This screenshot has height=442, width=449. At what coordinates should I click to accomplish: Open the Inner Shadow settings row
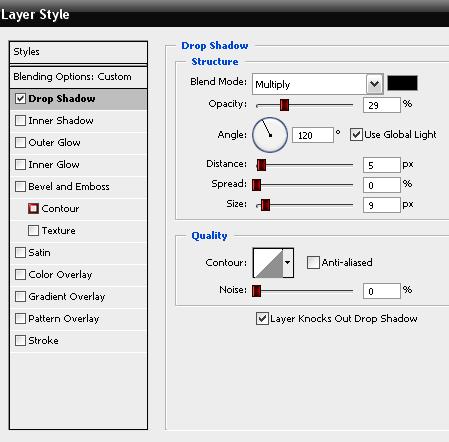tap(78, 121)
